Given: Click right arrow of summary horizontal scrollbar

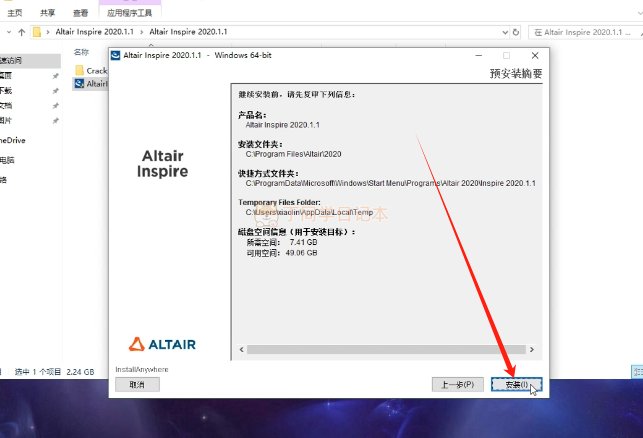Looking at the screenshot, I should coord(531,349).
